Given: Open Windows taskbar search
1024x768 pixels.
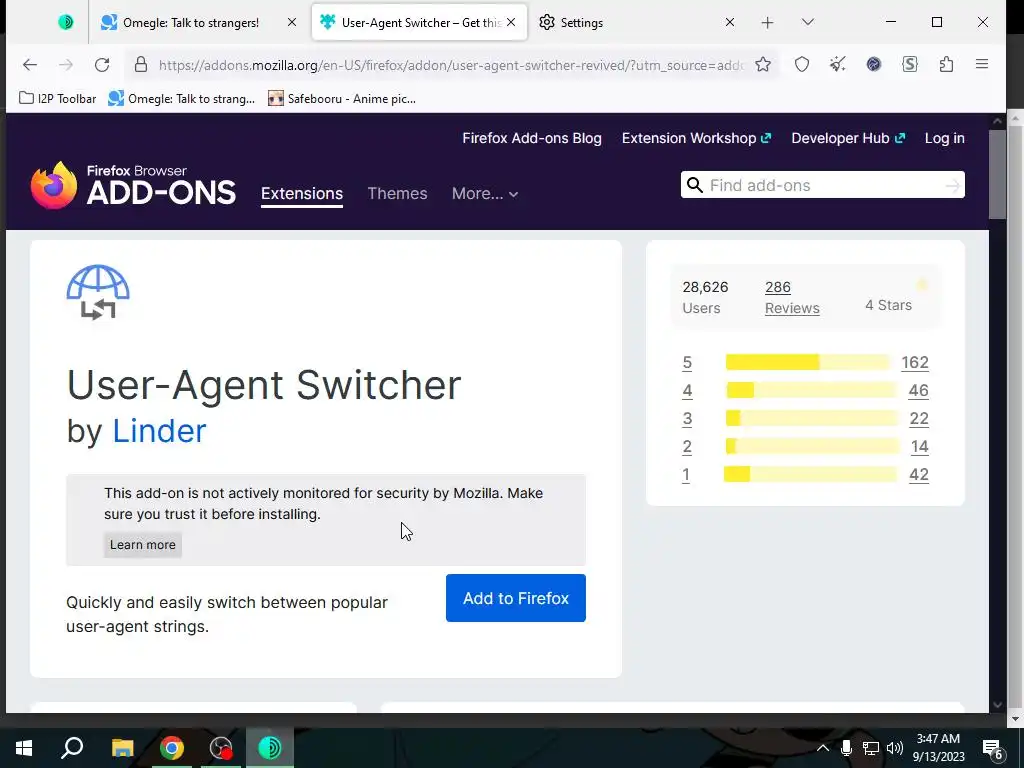Looking at the screenshot, I should click(72, 748).
